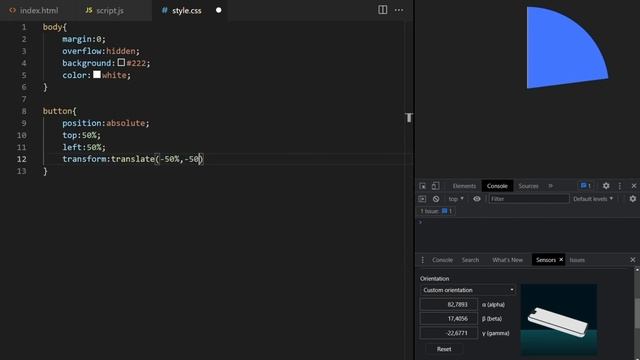640x360 pixels.
Task: Click the #222 background color swatch
Action: point(121,62)
